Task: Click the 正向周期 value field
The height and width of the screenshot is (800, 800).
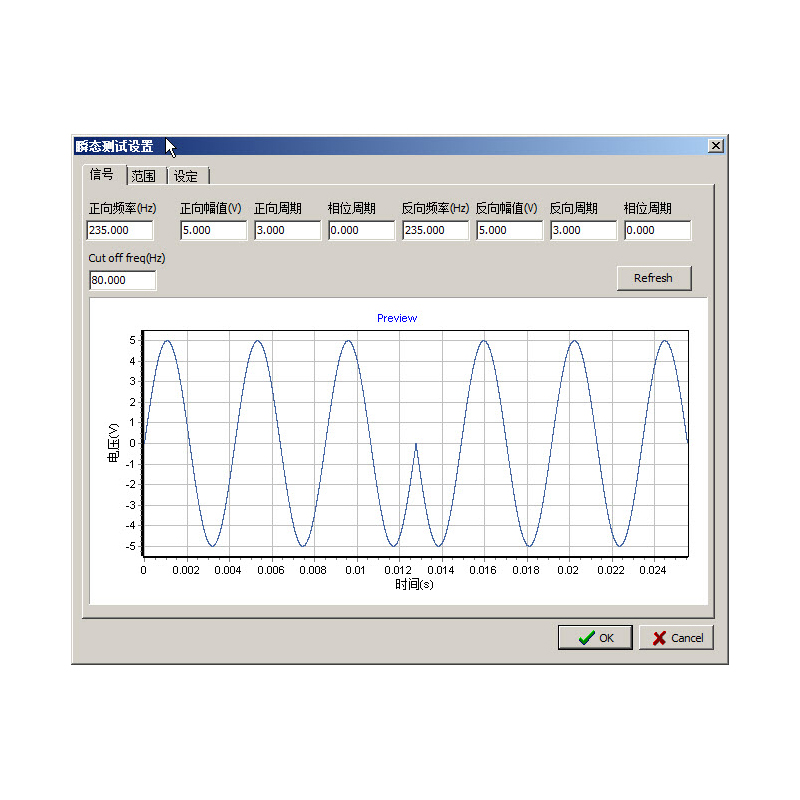Action: (x=287, y=230)
